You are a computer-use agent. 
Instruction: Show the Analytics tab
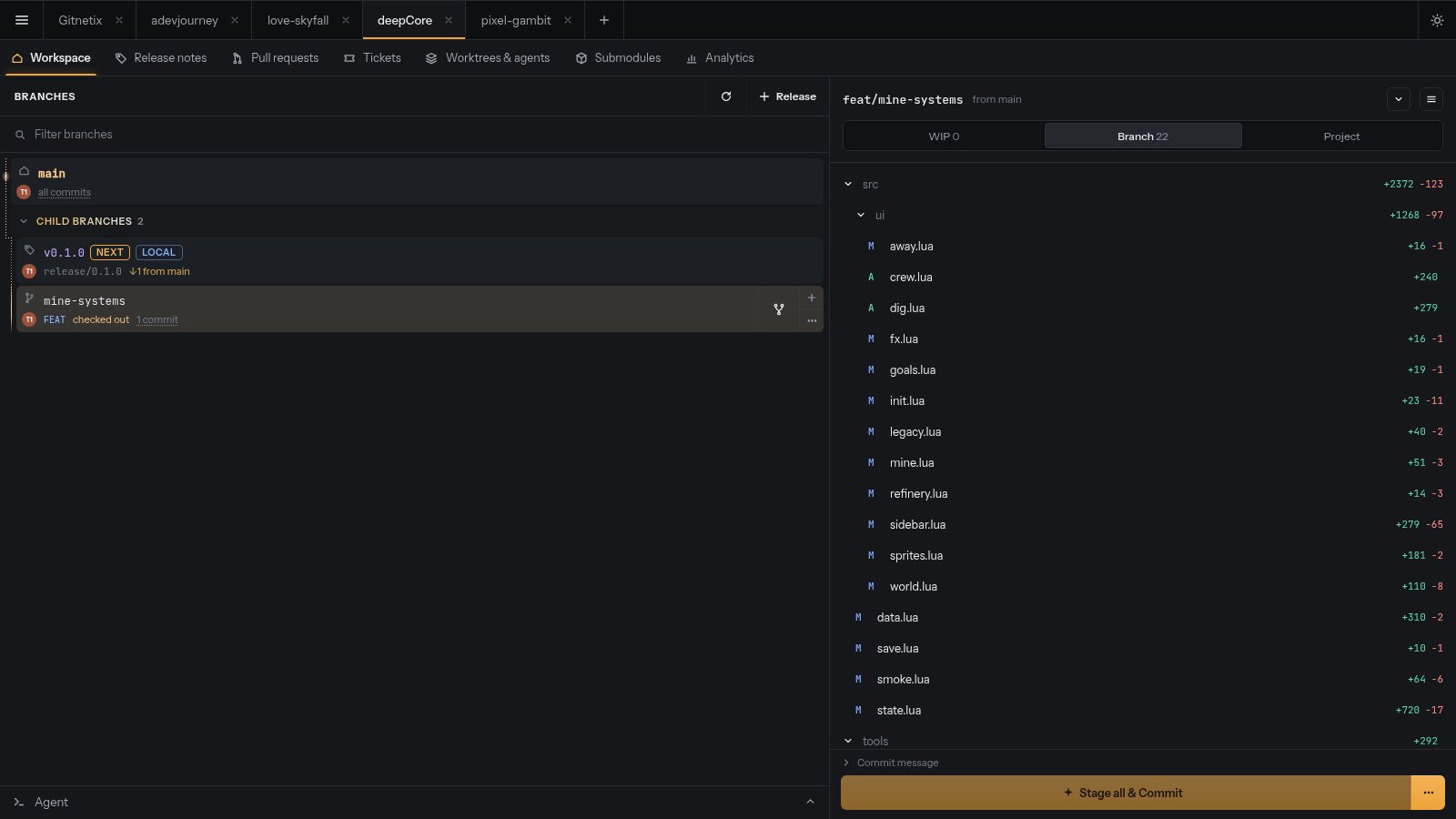[720, 57]
